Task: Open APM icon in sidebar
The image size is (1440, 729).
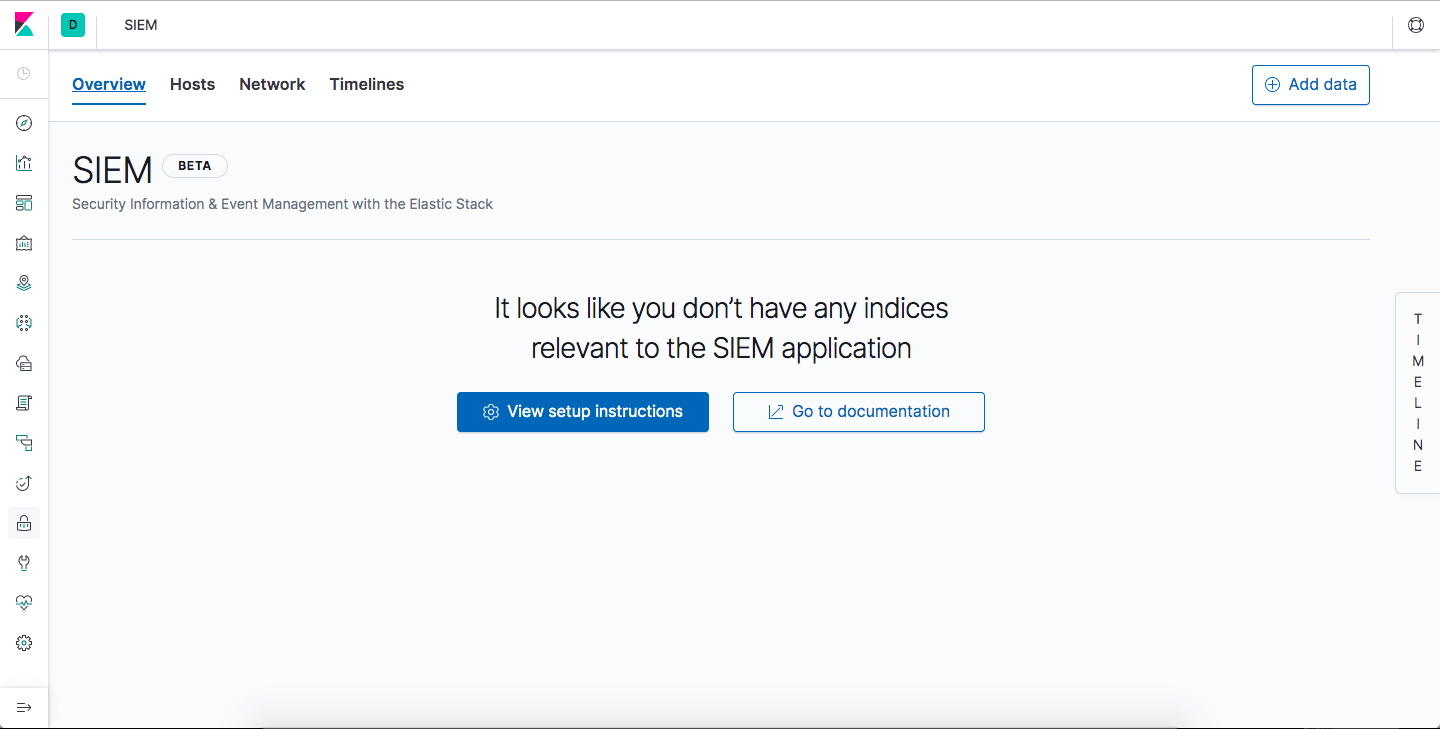Action: pyautogui.click(x=24, y=443)
